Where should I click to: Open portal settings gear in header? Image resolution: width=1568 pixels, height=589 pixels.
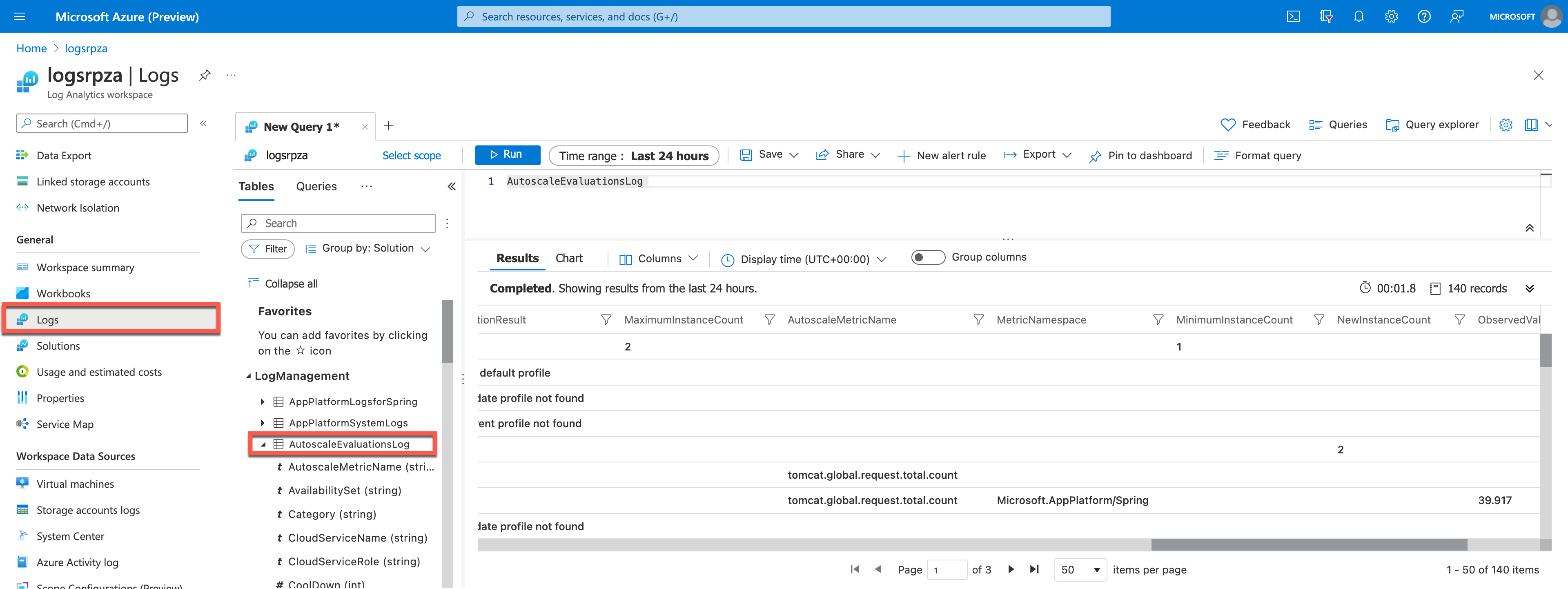1392,16
